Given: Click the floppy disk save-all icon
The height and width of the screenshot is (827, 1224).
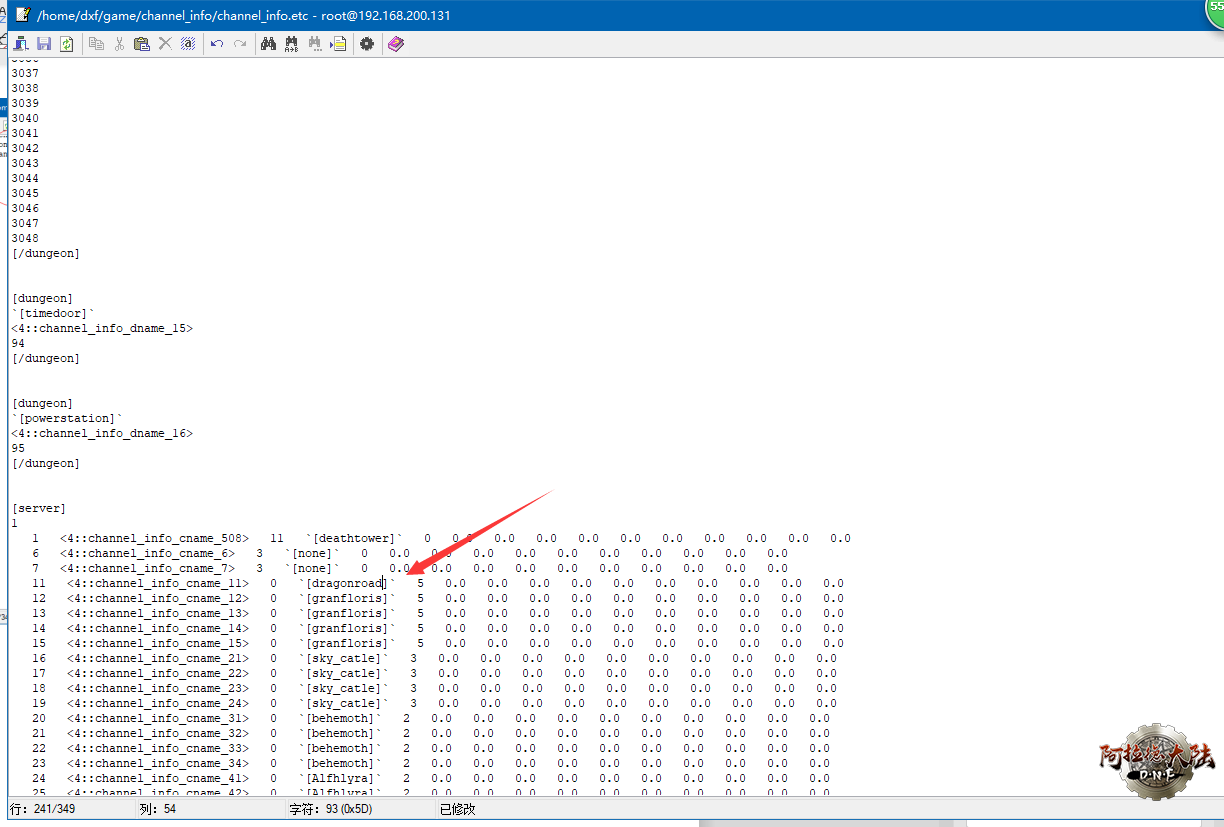Looking at the screenshot, I should (44, 44).
